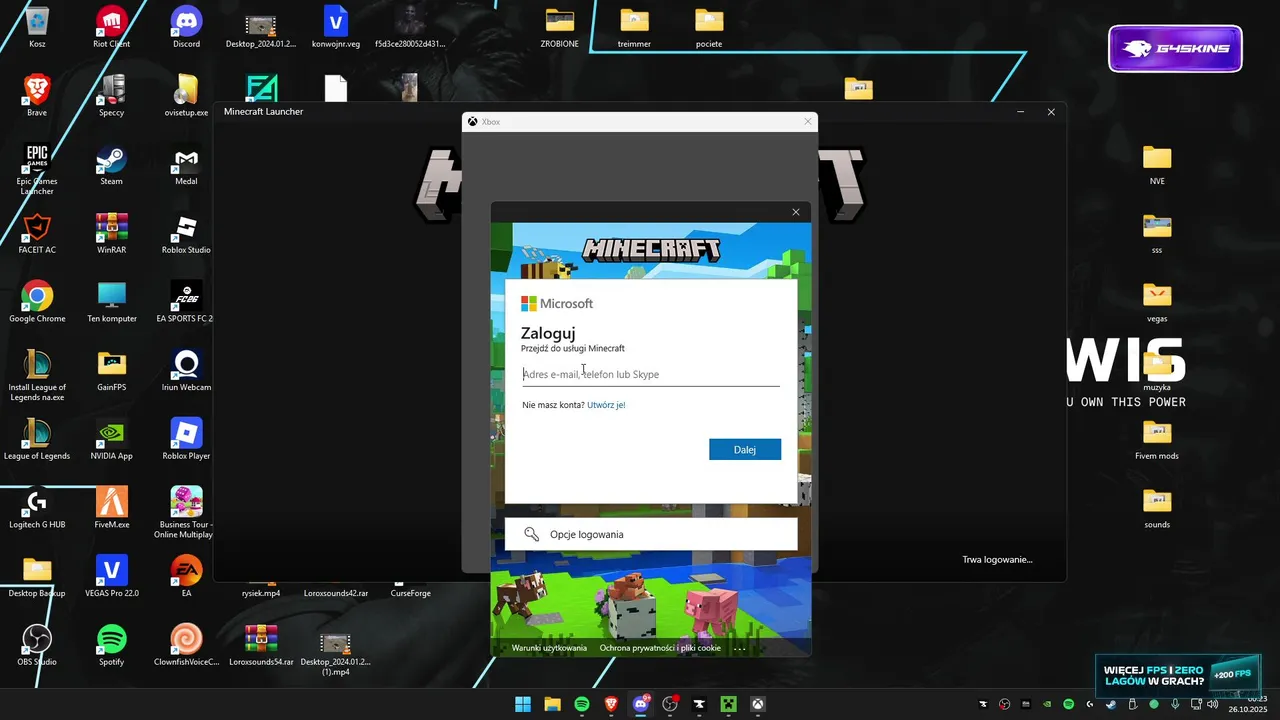Select Steam desktop shortcut
Viewport: 1280px width, 720px height.
click(111, 165)
